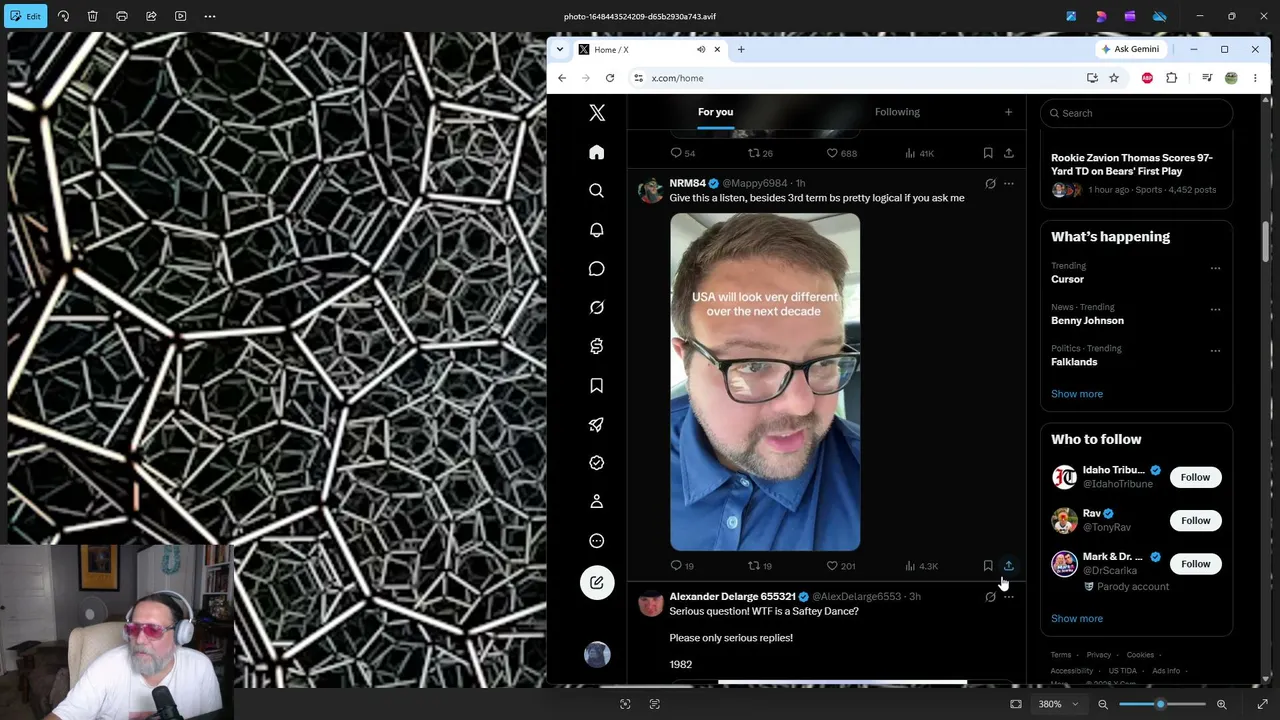The width and height of the screenshot is (1280, 720).
Task: Print the photo from Photos toolbar
Action: tap(122, 16)
